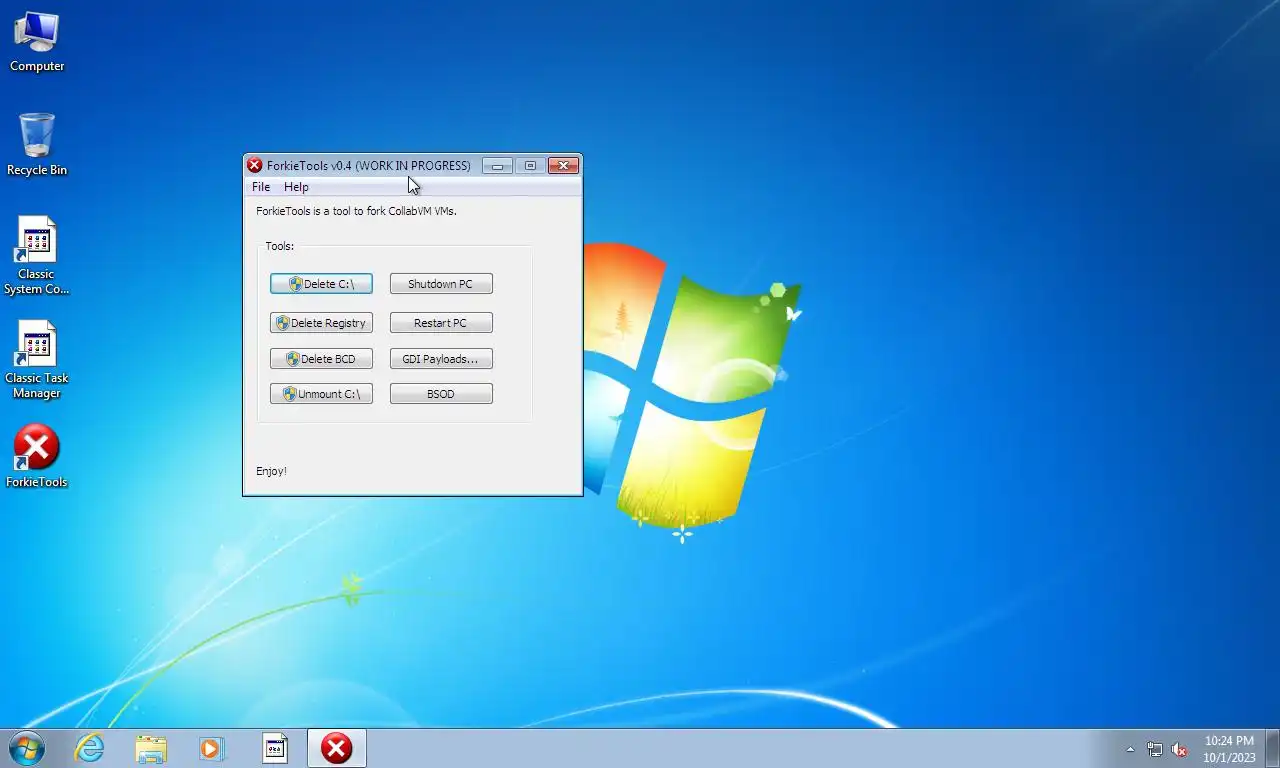
Task: Minimize the ForkieTools window
Action: click(497, 166)
